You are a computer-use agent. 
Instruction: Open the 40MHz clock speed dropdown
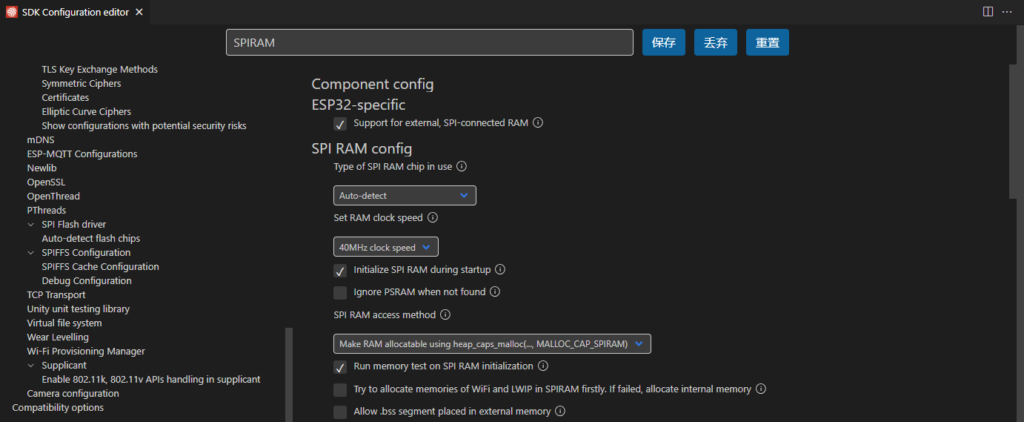[385, 247]
